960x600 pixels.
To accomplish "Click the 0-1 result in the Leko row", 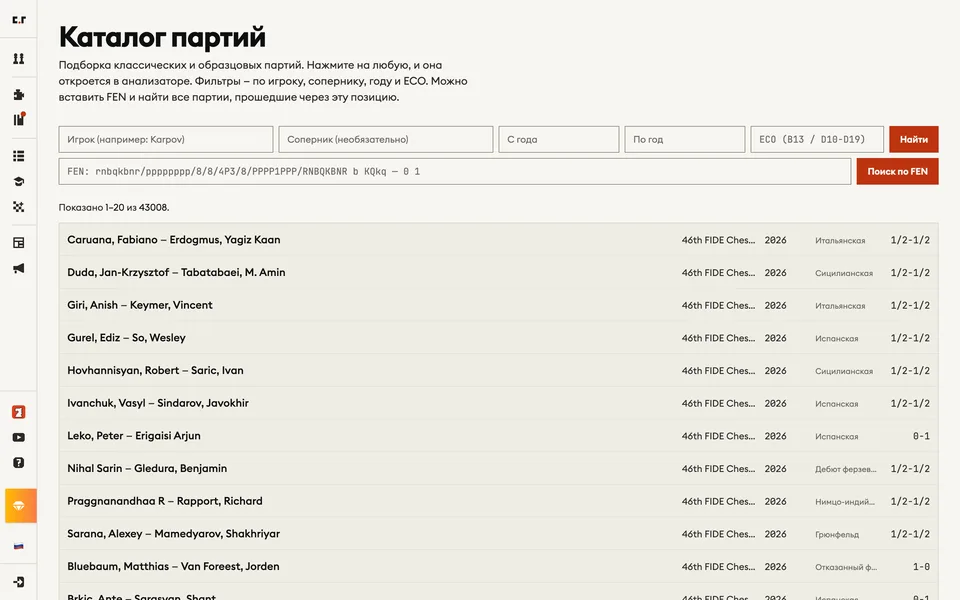I will [921, 437].
